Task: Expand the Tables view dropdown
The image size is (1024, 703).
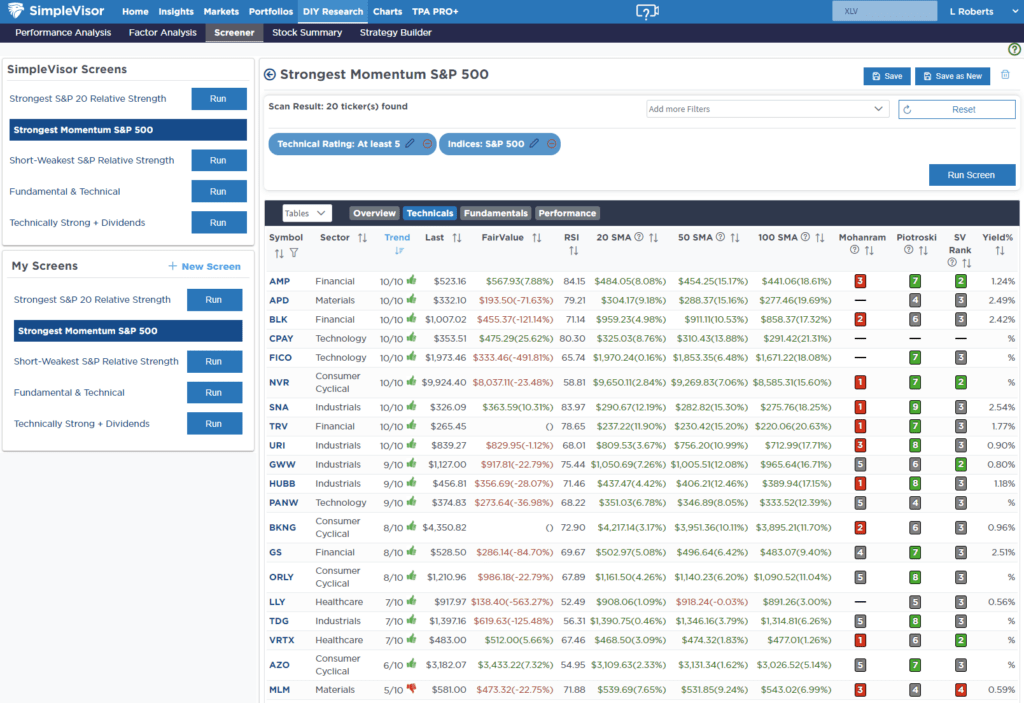Action: (x=306, y=213)
